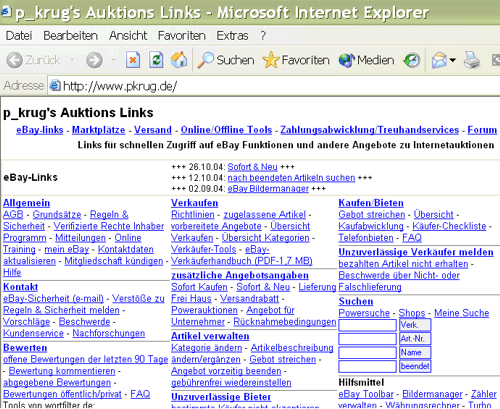This screenshot has height=409, width=500.
Task: Expand the Mail button dropdown arrow
Action: tap(452, 60)
